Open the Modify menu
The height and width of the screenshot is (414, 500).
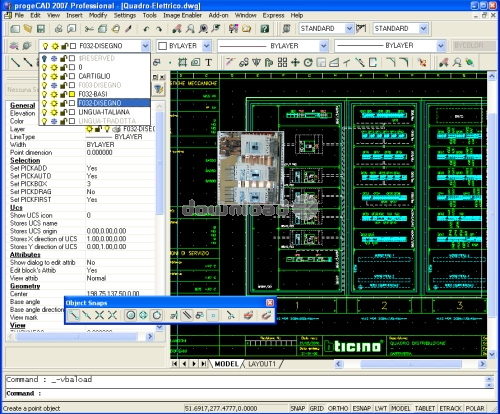click(x=98, y=15)
